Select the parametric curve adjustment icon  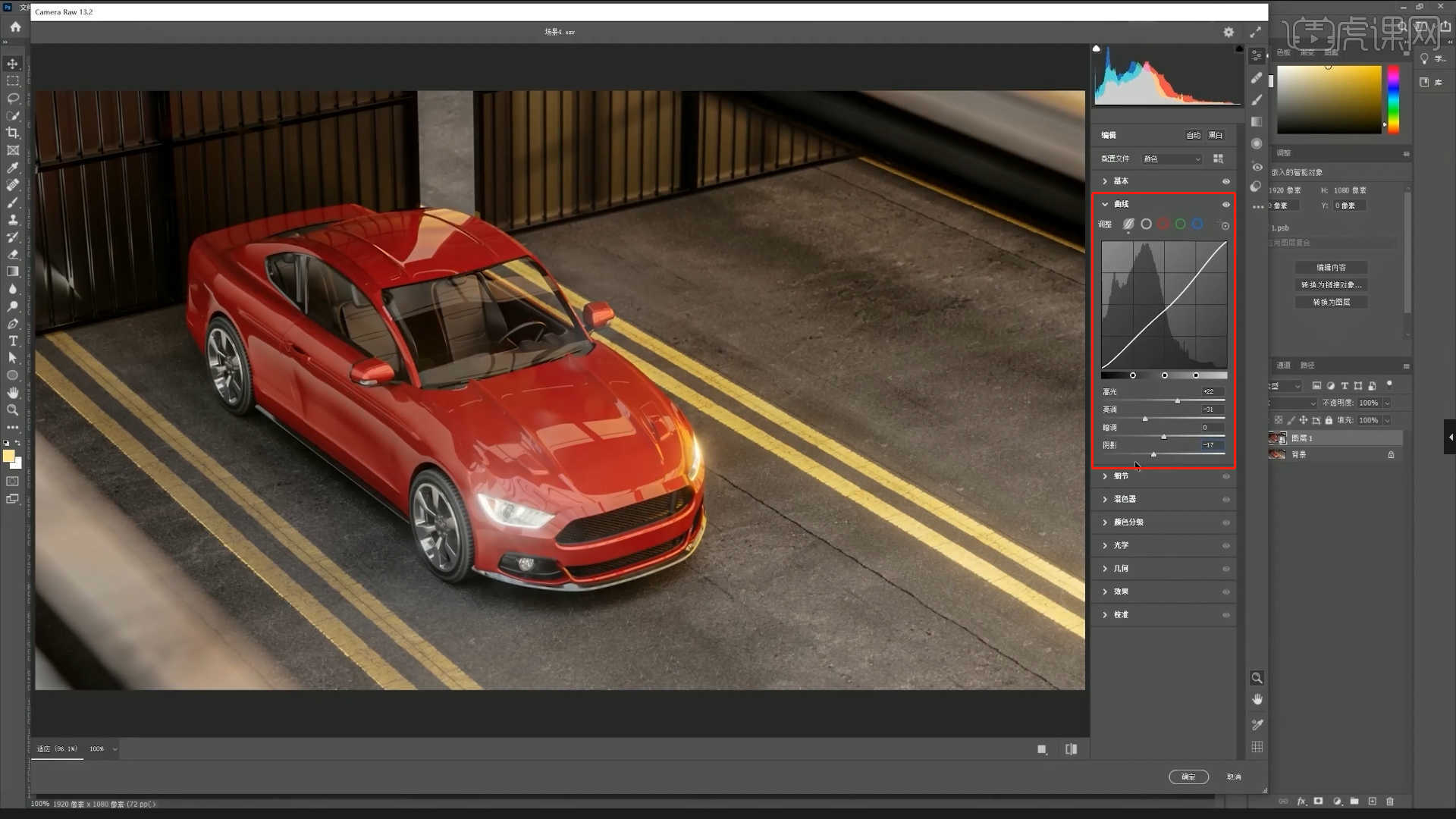click(x=1128, y=224)
